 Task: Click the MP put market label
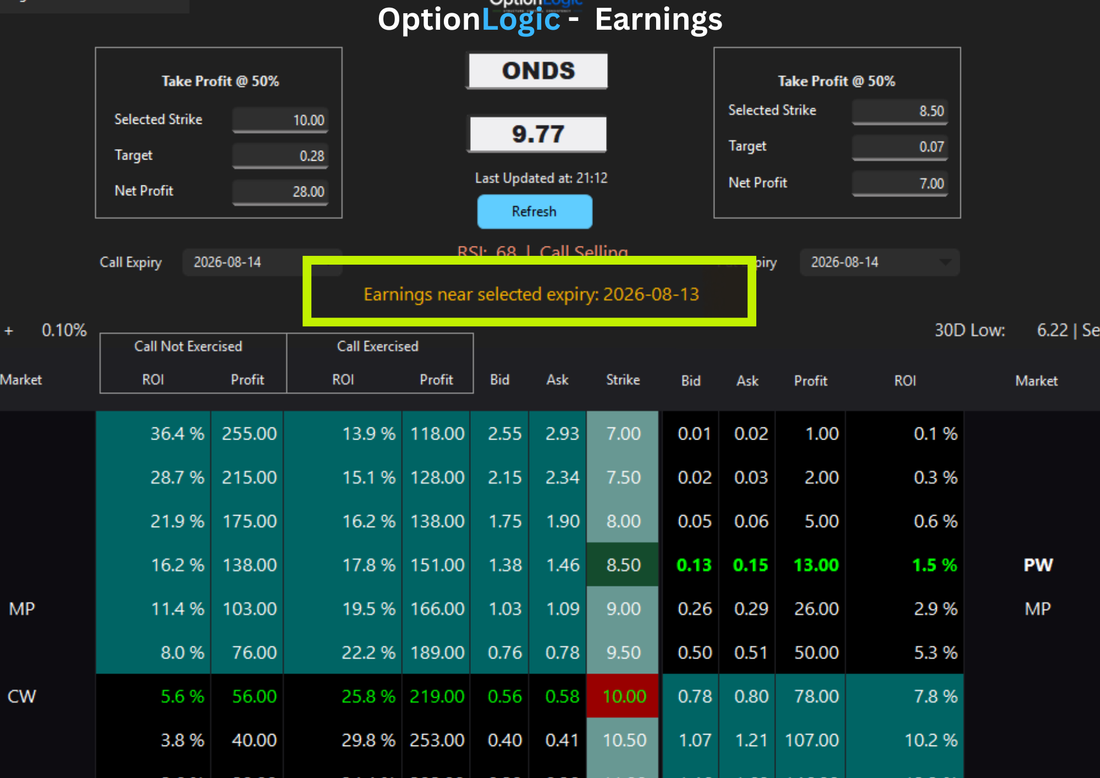(x=1038, y=608)
